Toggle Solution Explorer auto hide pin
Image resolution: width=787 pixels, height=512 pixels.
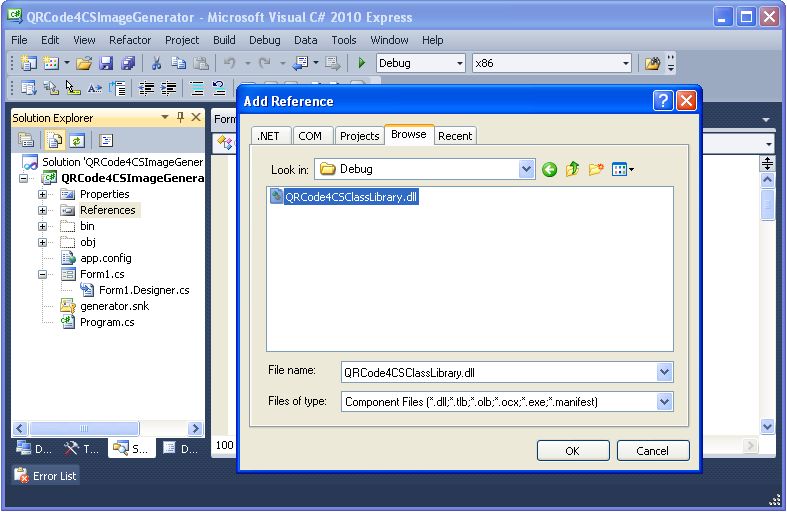180,117
